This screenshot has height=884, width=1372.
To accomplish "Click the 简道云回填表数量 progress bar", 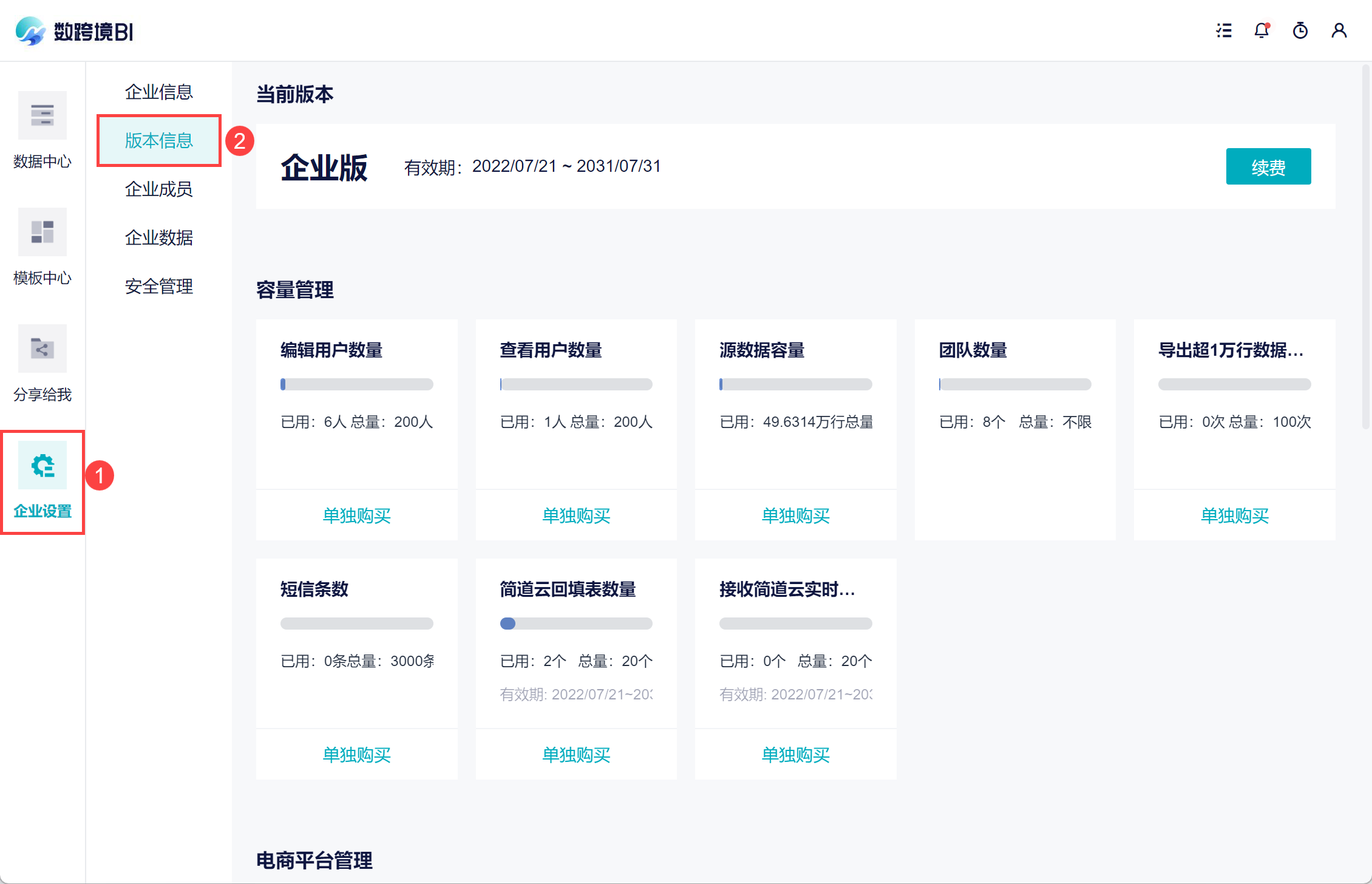I will tap(576, 624).
